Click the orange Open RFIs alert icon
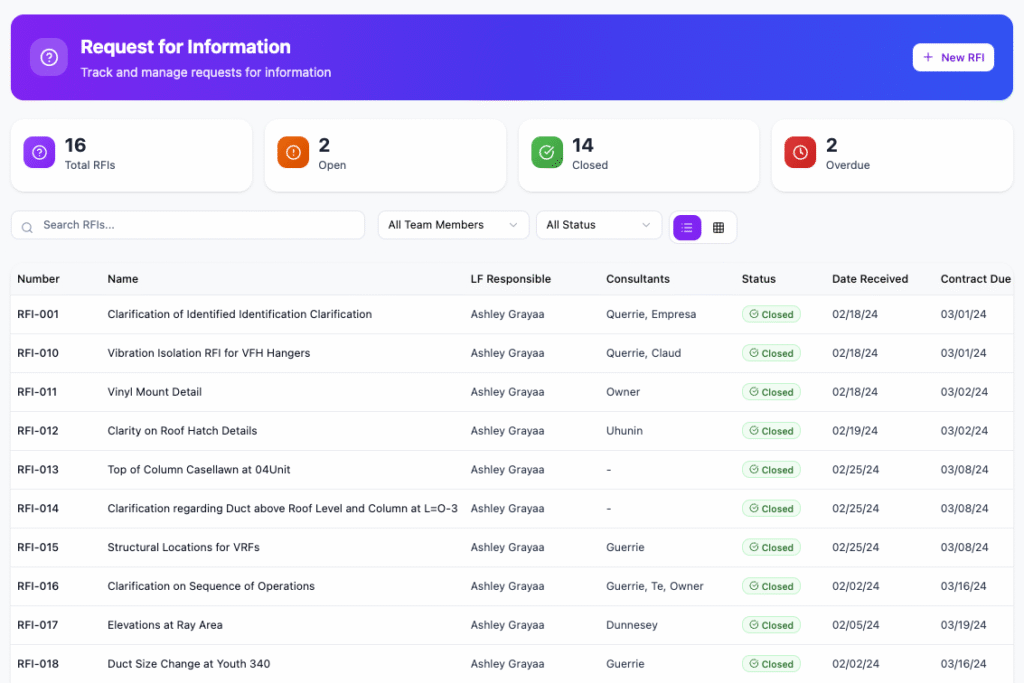The width and height of the screenshot is (1024, 683). click(x=293, y=152)
